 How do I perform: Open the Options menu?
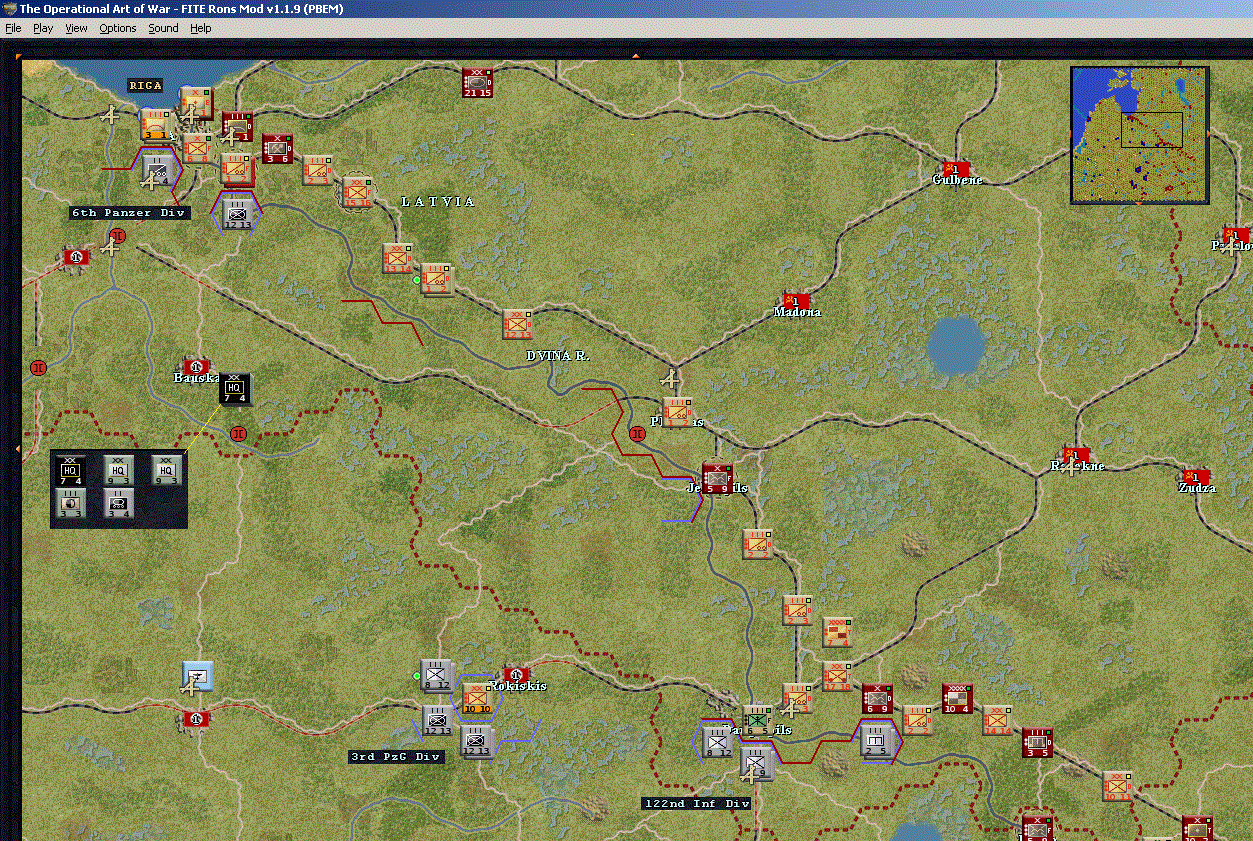pyautogui.click(x=117, y=28)
